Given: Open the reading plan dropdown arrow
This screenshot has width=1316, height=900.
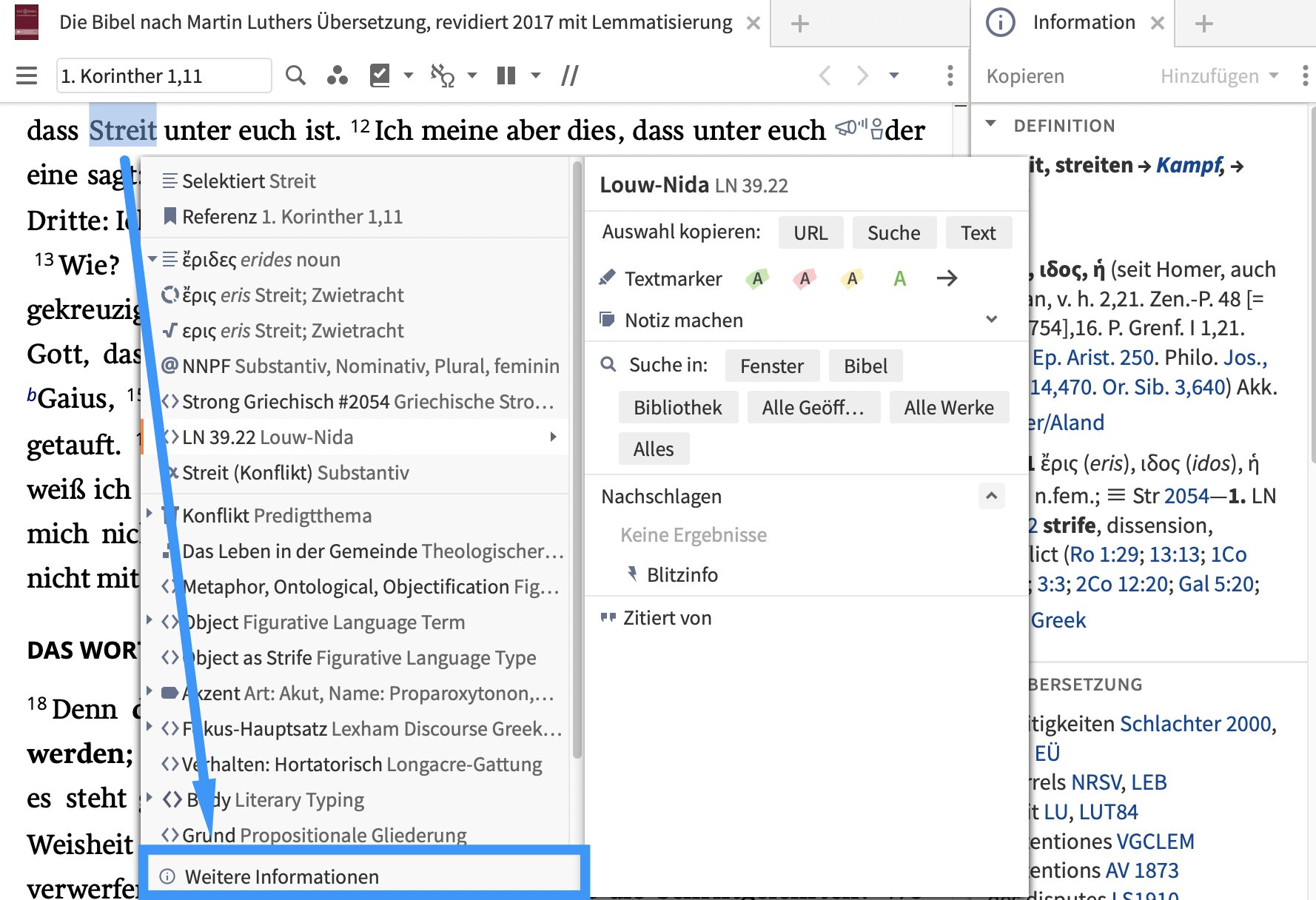Looking at the screenshot, I should [408, 75].
